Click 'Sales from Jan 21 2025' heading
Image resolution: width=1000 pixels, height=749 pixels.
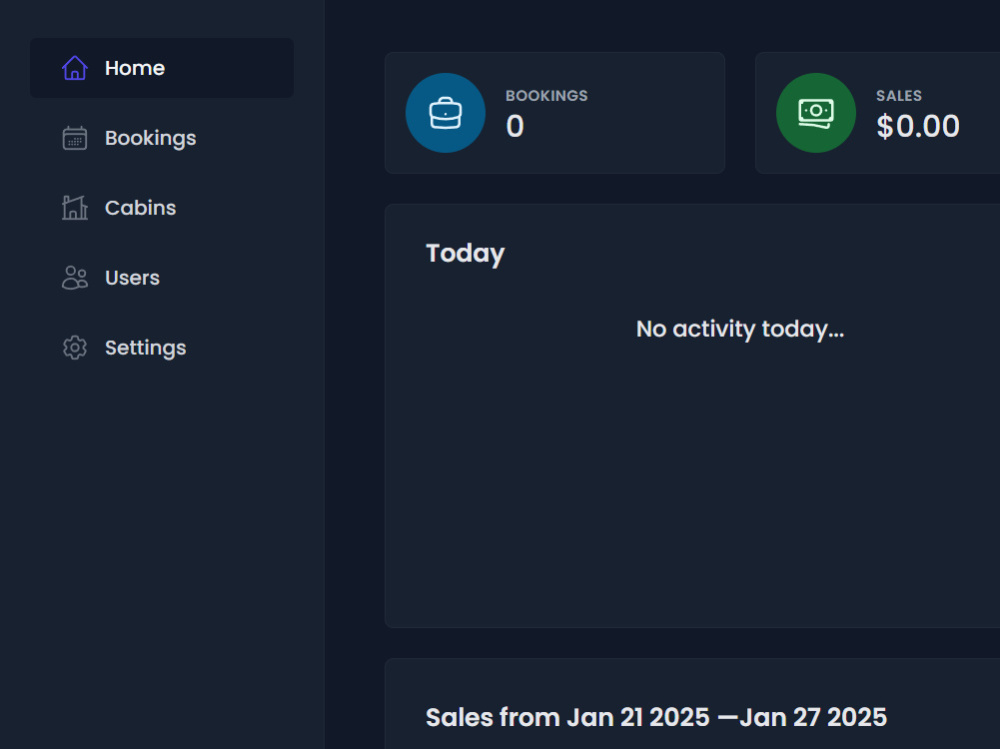656,718
